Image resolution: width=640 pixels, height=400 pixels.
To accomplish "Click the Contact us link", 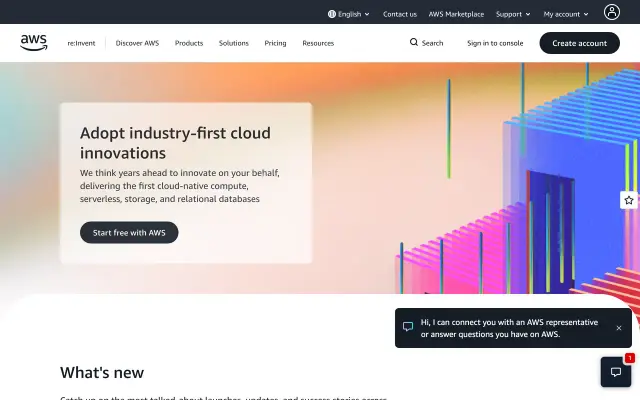I will 400,14.
